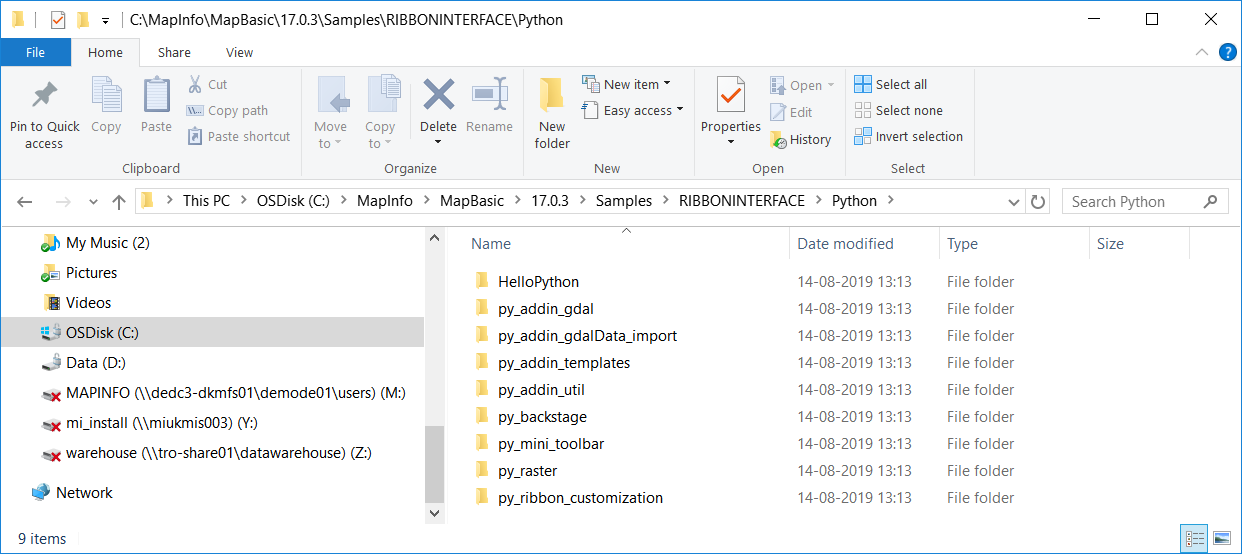Open the File menu
Screen dimensions: 1242x554
pyautogui.click(x=36, y=53)
